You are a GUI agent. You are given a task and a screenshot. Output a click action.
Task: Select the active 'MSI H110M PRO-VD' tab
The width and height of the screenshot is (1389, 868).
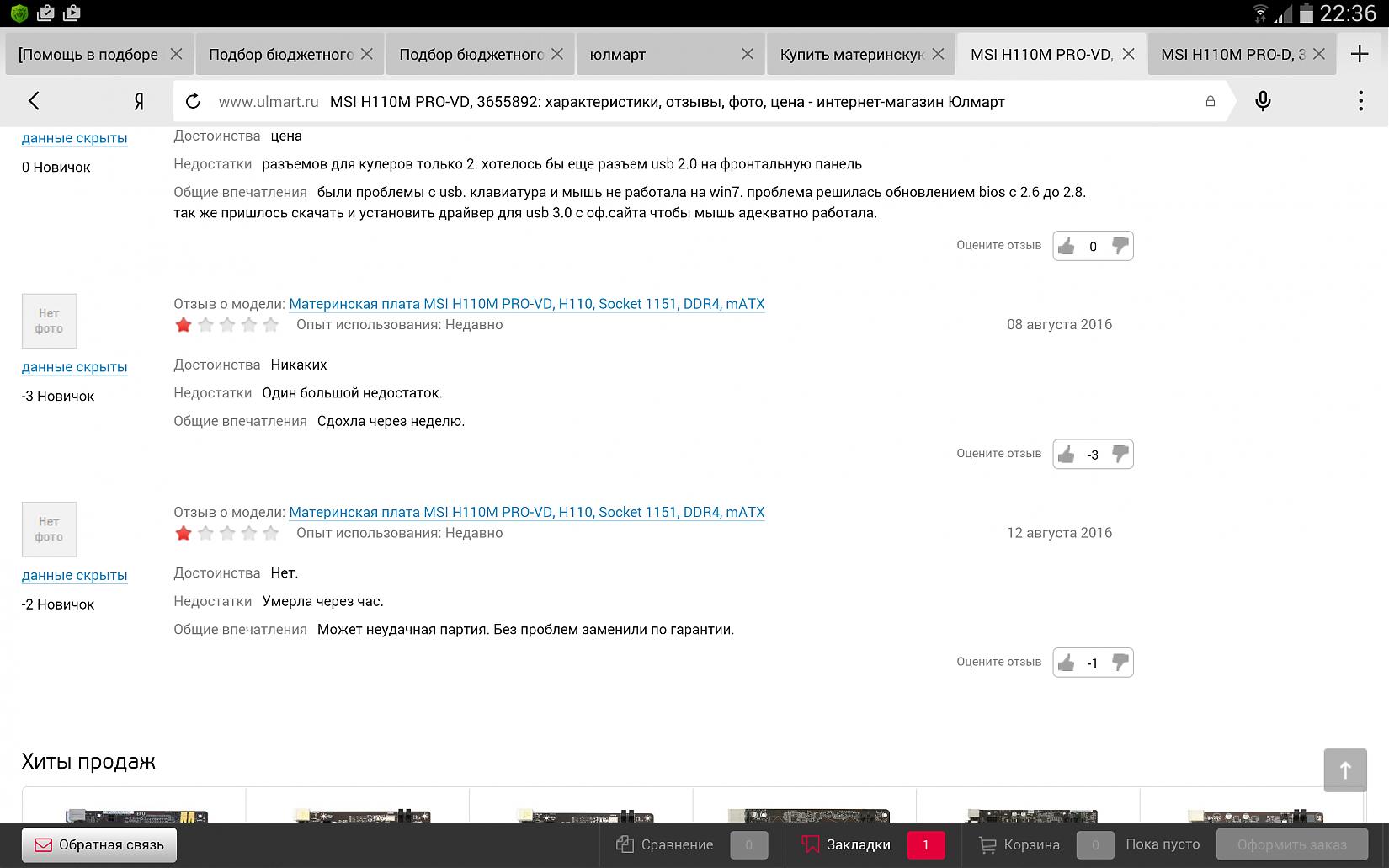(x=1051, y=55)
